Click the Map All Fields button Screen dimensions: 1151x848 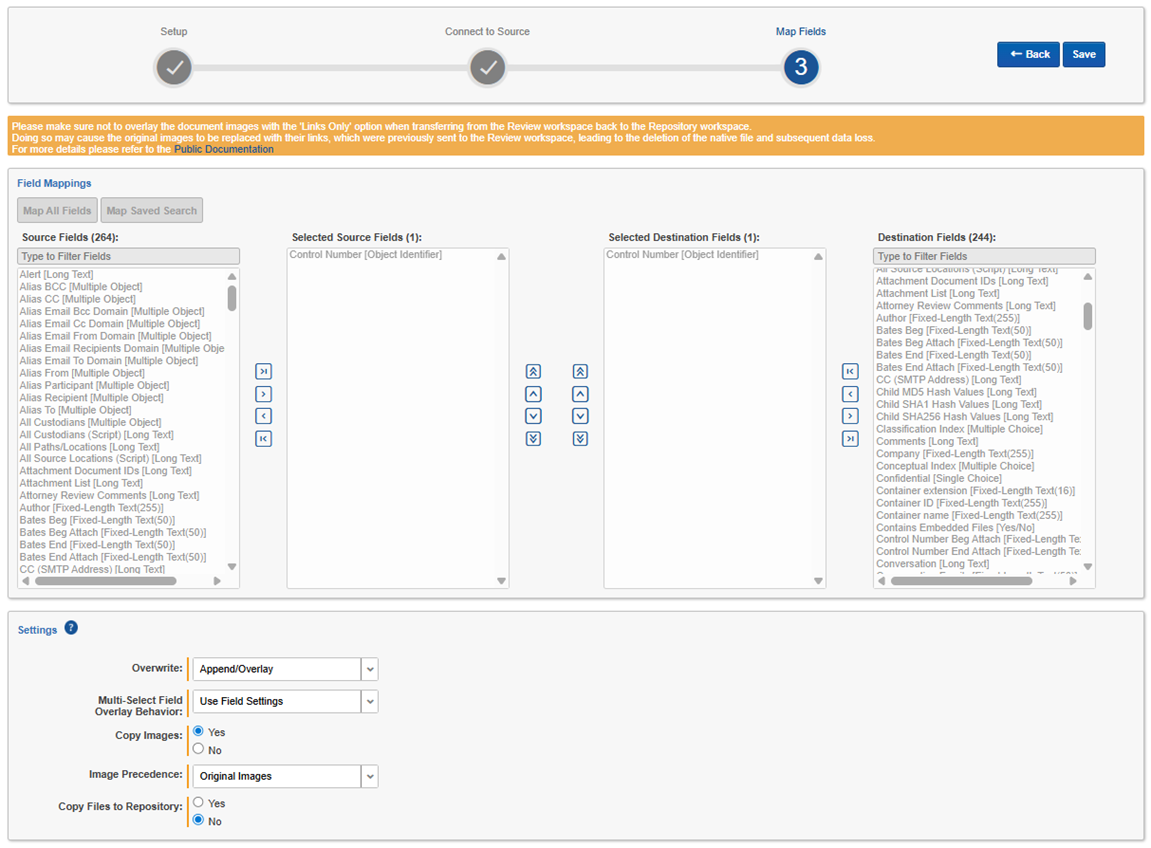pos(57,211)
